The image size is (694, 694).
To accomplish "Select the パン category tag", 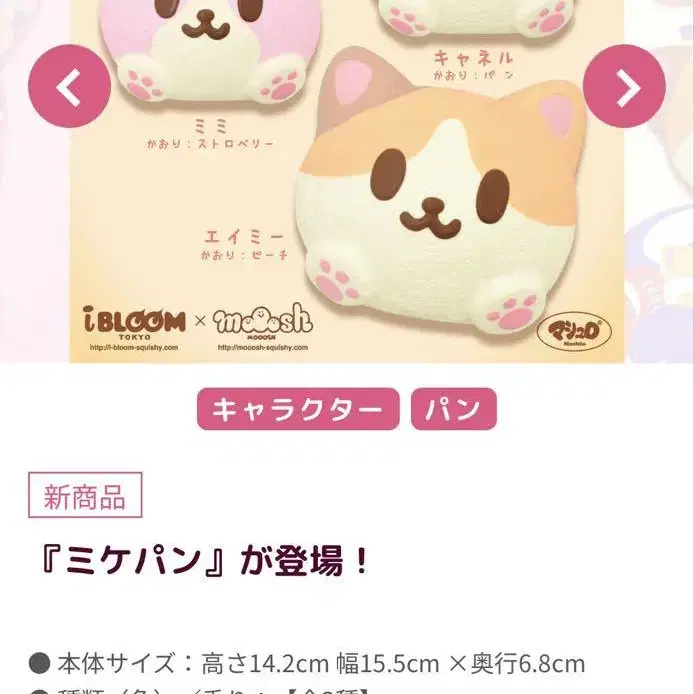I will 454,409.
